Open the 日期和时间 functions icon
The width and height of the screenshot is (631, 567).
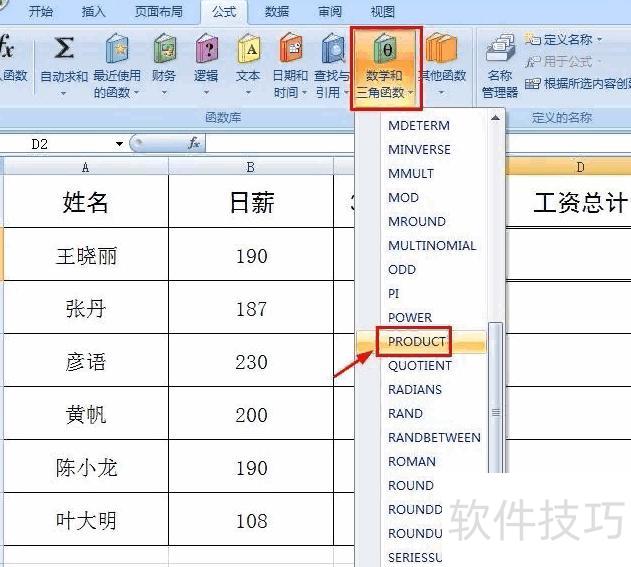291,47
